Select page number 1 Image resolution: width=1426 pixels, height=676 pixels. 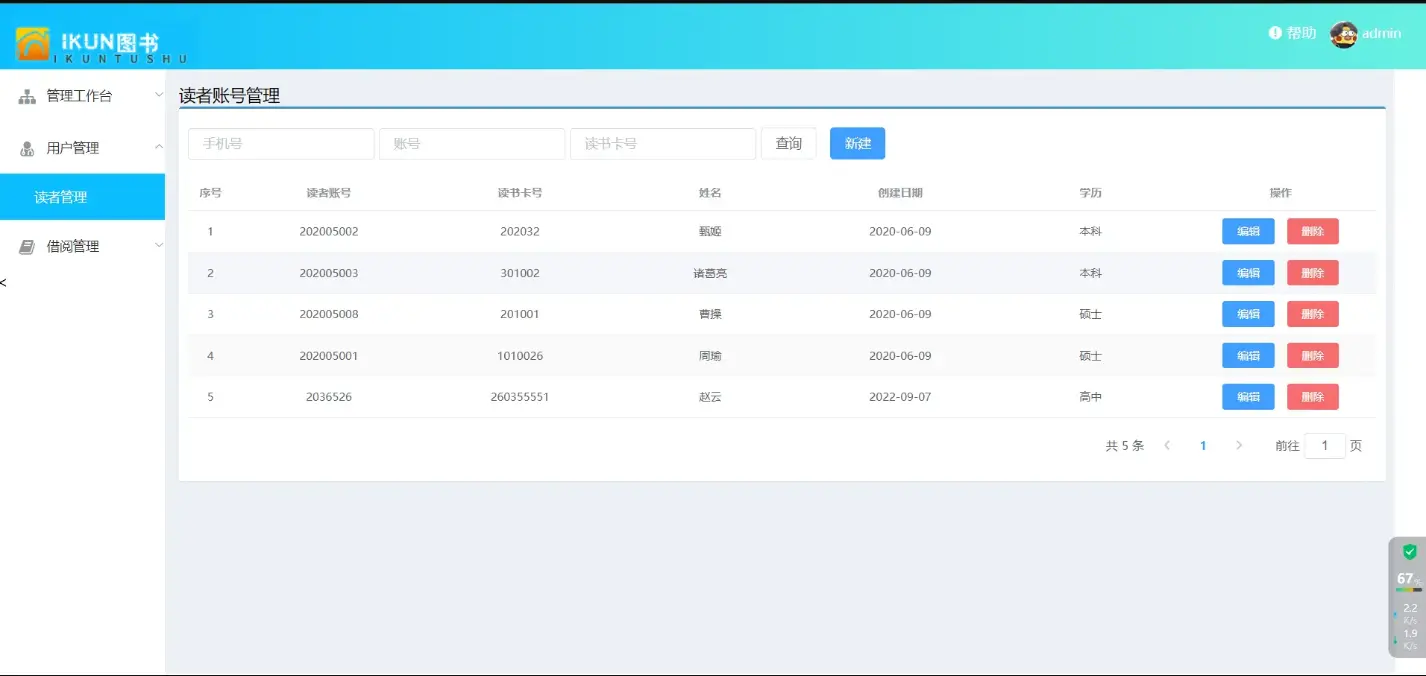point(1203,446)
